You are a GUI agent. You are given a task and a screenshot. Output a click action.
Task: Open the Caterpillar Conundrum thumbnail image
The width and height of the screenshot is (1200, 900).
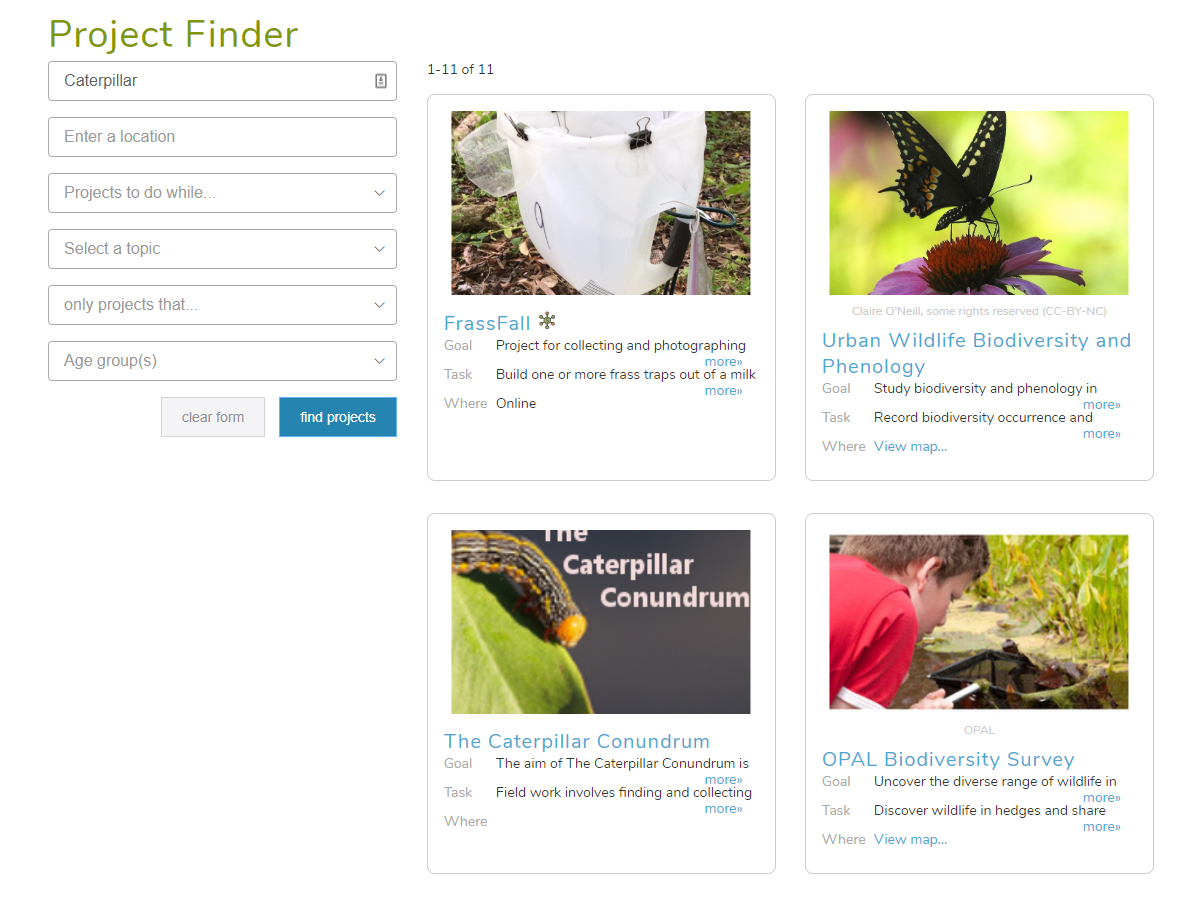(601, 622)
